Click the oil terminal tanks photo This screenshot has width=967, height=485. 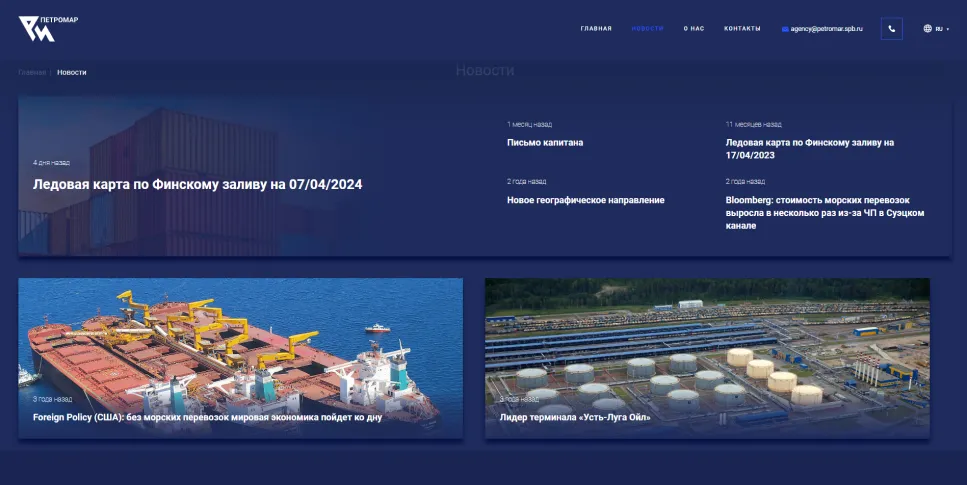[707, 340]
